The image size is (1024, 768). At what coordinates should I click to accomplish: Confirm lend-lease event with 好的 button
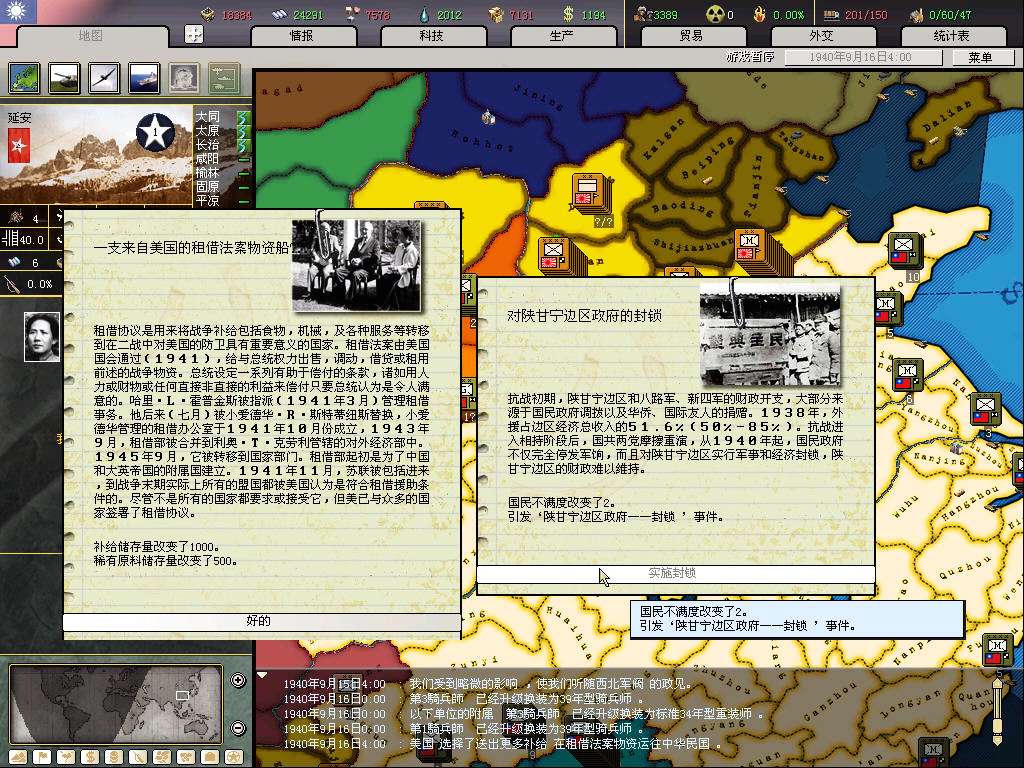click(261, 621)
